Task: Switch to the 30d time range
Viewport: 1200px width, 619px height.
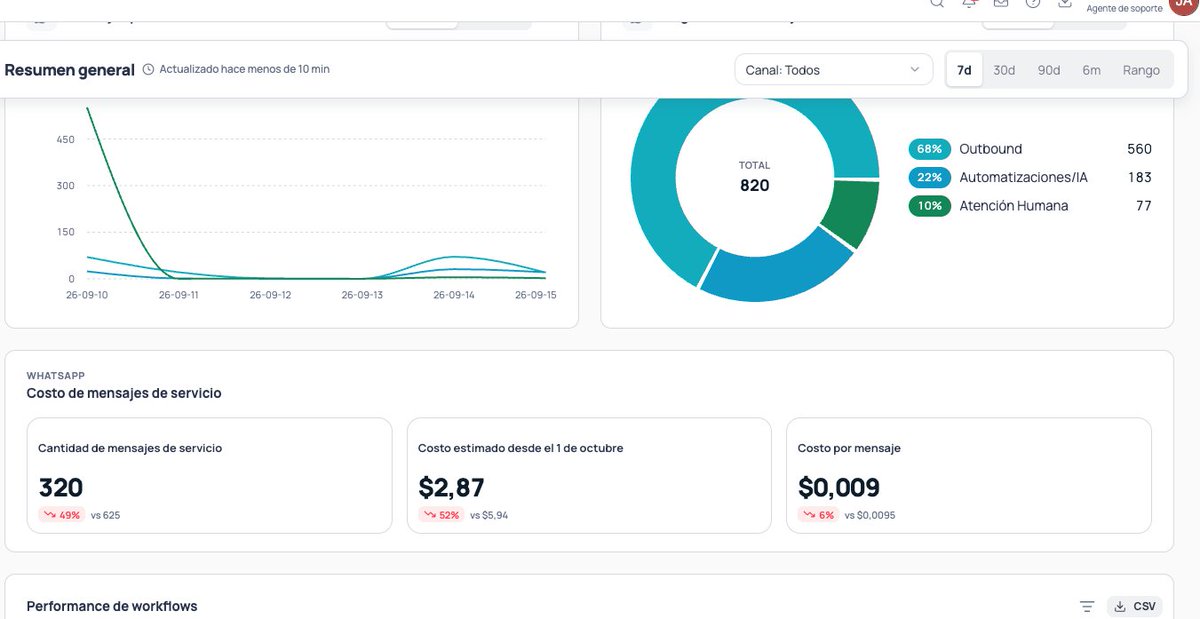Action: 1004,70
